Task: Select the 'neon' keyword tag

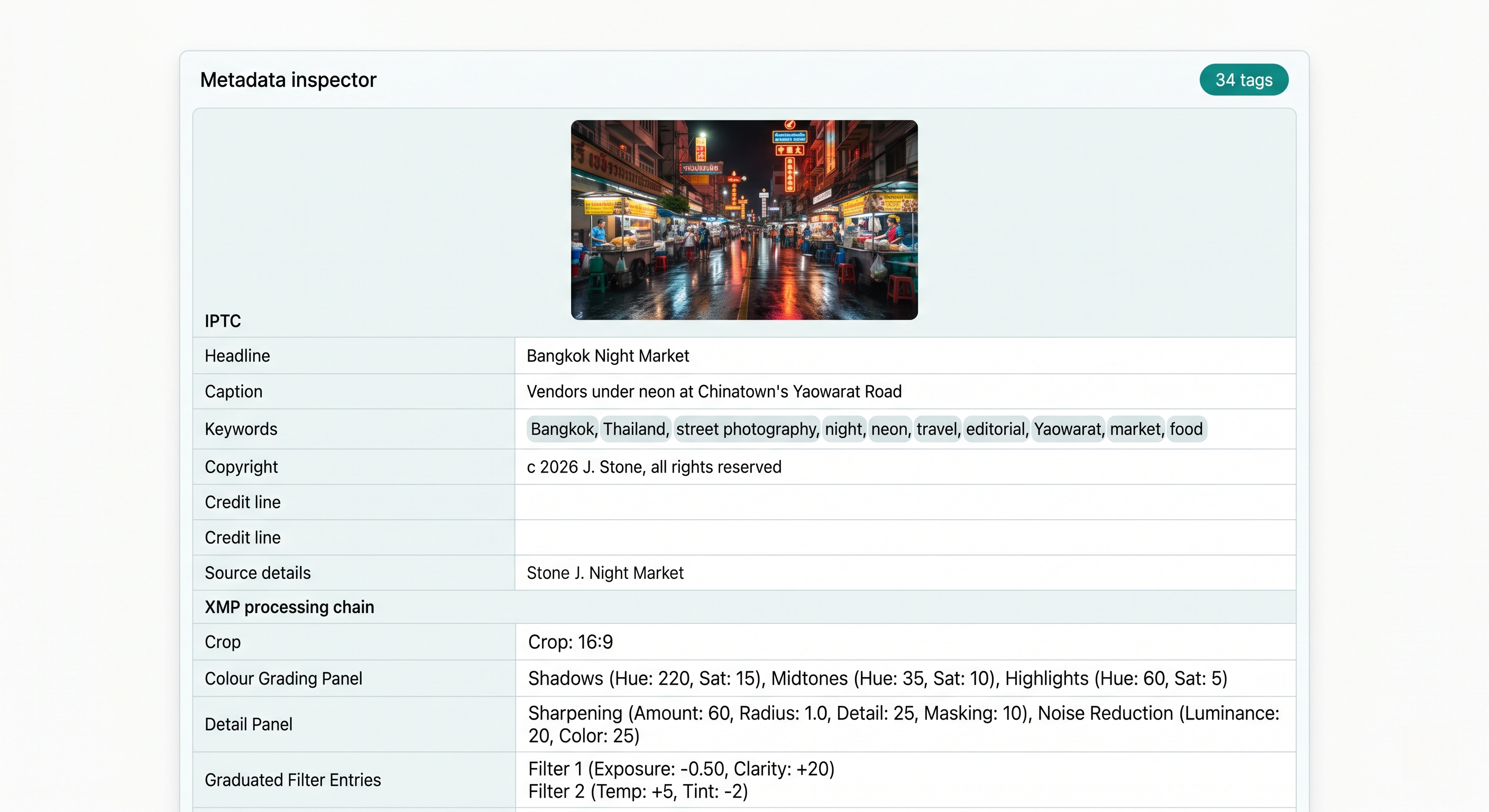Action: pyautogui.click(x=890, y=429)
